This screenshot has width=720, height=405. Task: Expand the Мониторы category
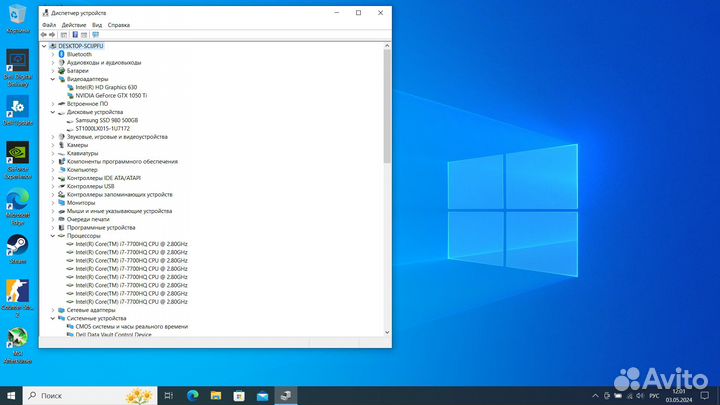coord(52,202)
